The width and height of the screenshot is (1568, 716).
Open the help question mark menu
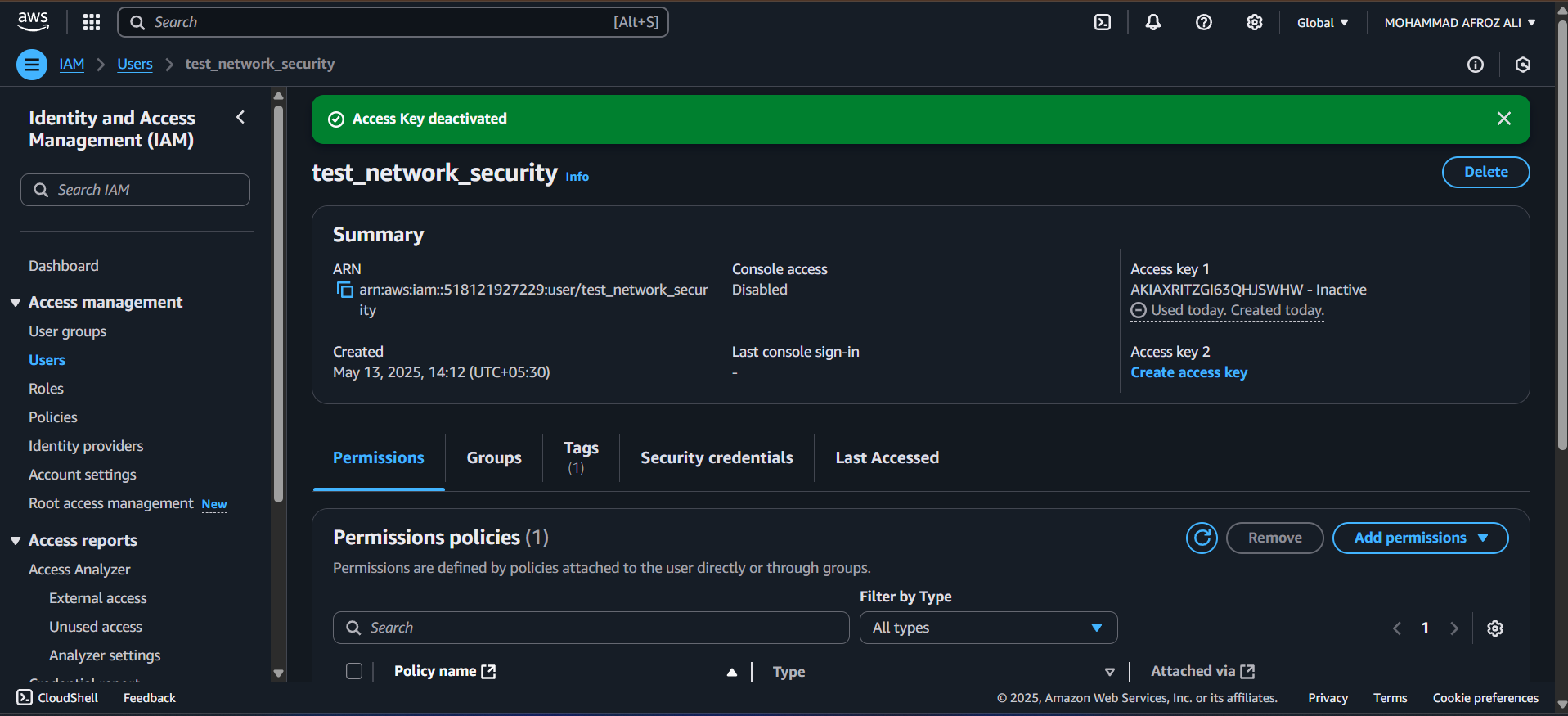point(1203,22)
